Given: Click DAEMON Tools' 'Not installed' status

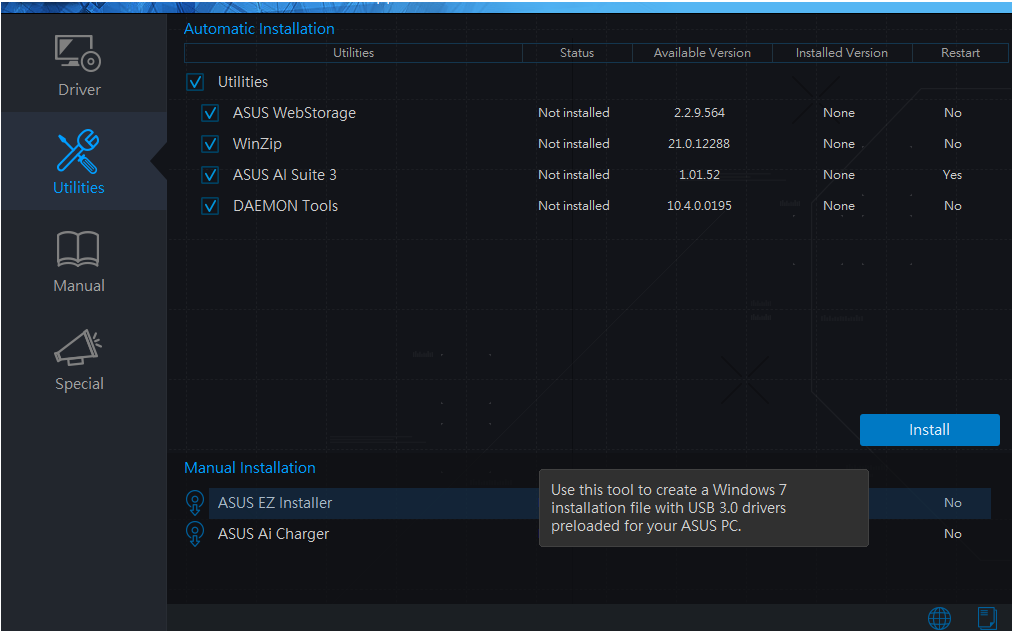Looking at the screenshot, I should coord(573,206).
